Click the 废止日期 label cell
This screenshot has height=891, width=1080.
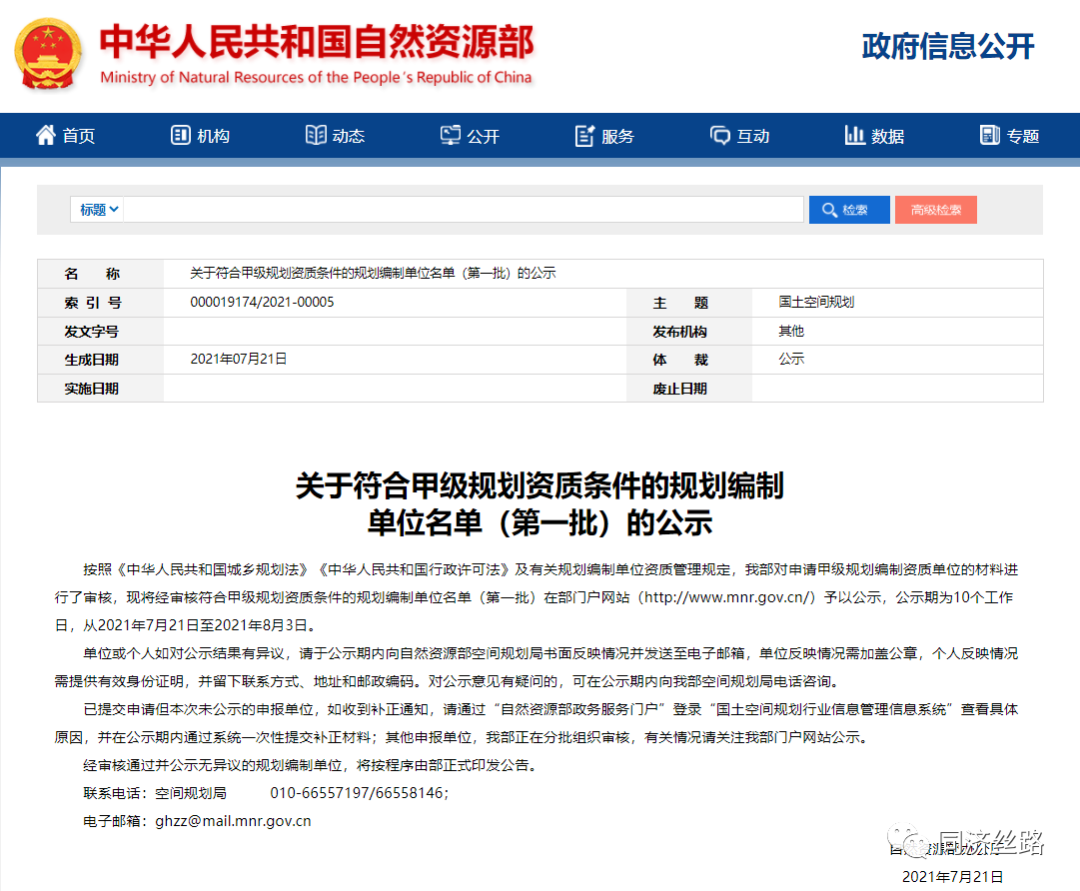tap(689, 388)
